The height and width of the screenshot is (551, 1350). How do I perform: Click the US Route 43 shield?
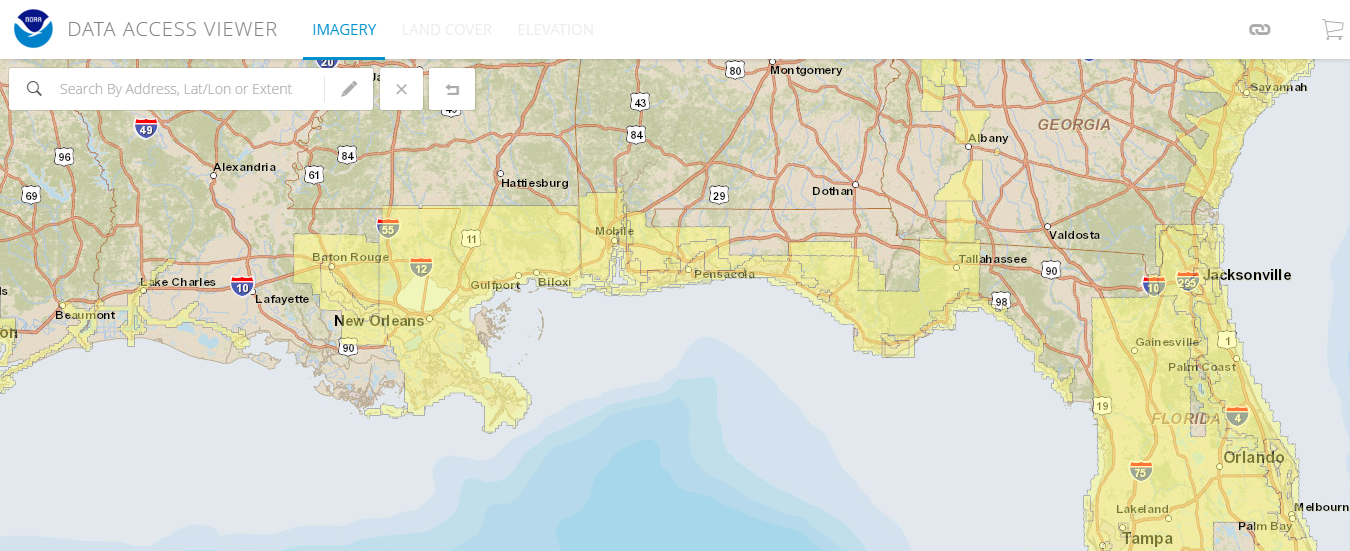click(640, 102)
